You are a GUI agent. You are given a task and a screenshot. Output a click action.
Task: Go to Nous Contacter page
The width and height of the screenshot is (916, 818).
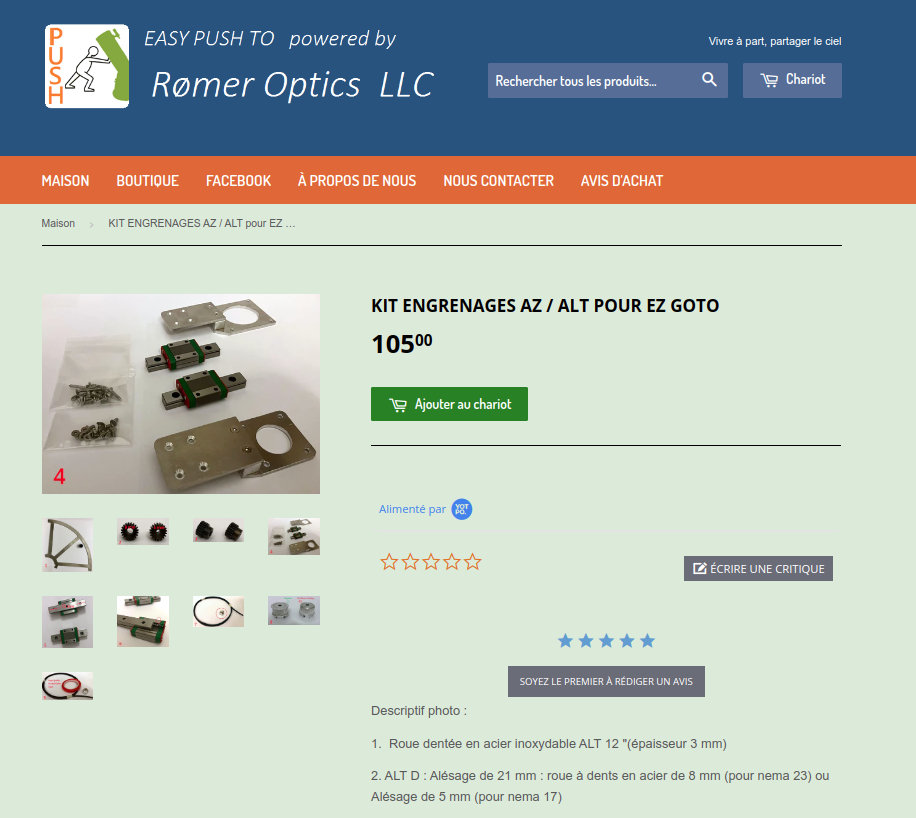tap(498, 181)
